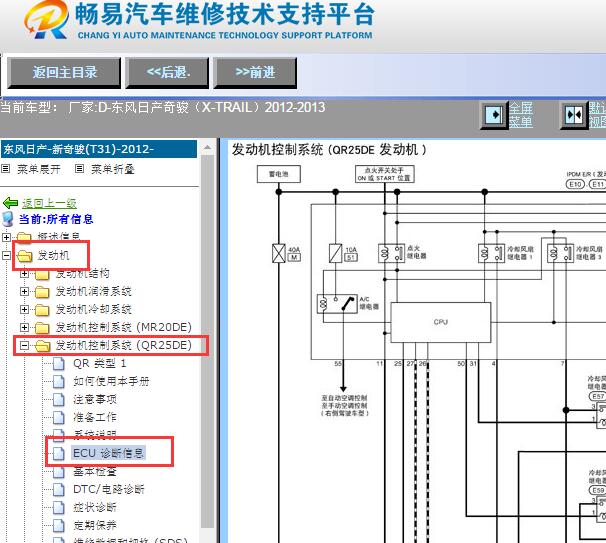606x543 pixels.
Task: Go back with the <<后退 button
Action: click(167, 73)
